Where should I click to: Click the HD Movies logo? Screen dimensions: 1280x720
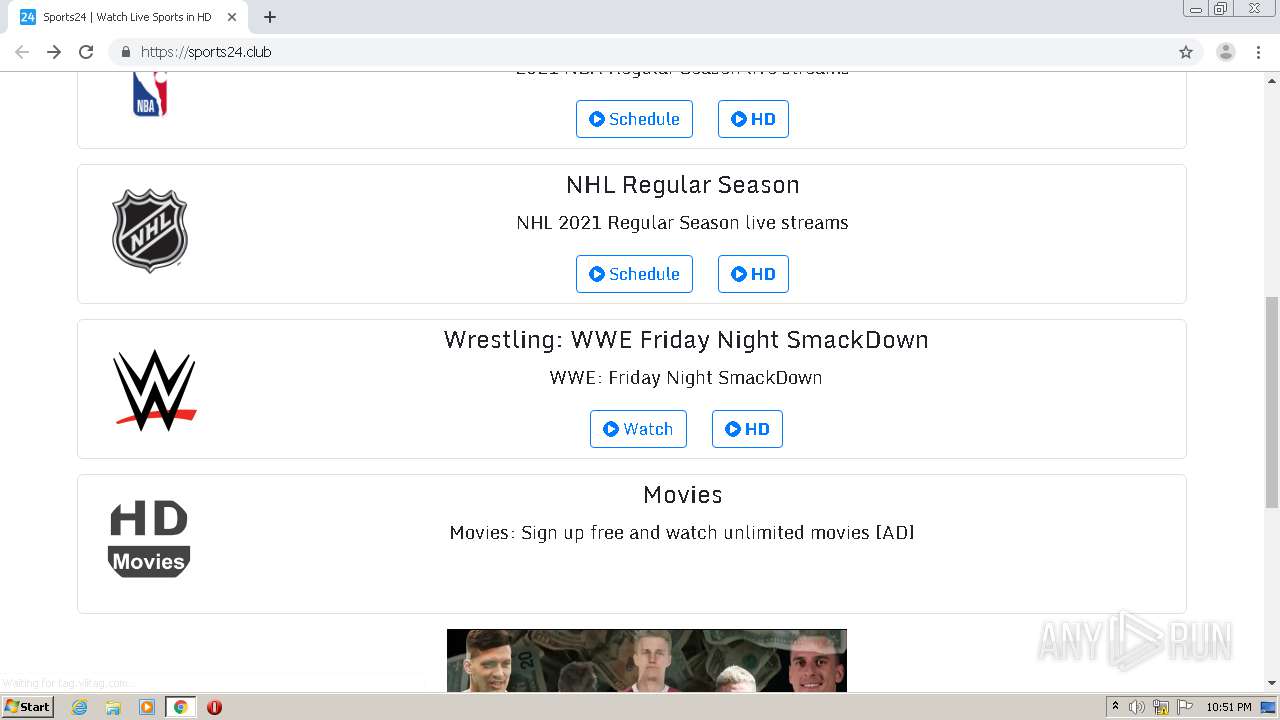tap(149, 539)
